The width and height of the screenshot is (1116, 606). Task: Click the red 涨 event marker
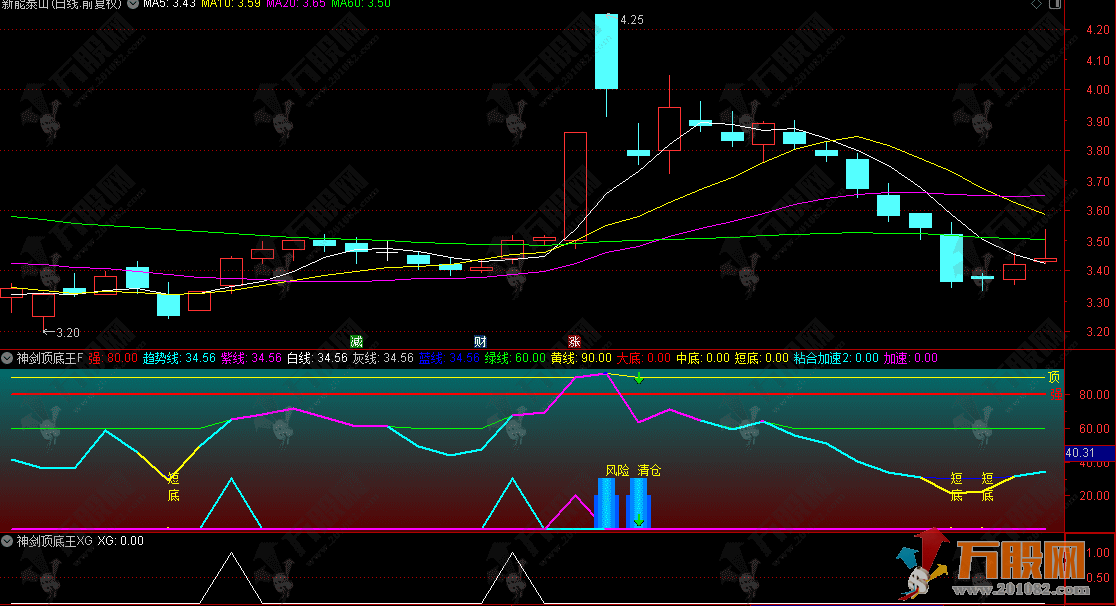(x=574, y=341)
